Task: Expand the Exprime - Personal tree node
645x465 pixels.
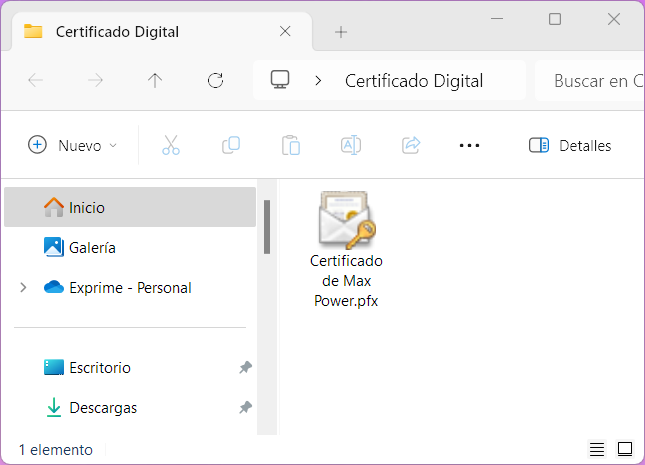Action: click(23, 288)
